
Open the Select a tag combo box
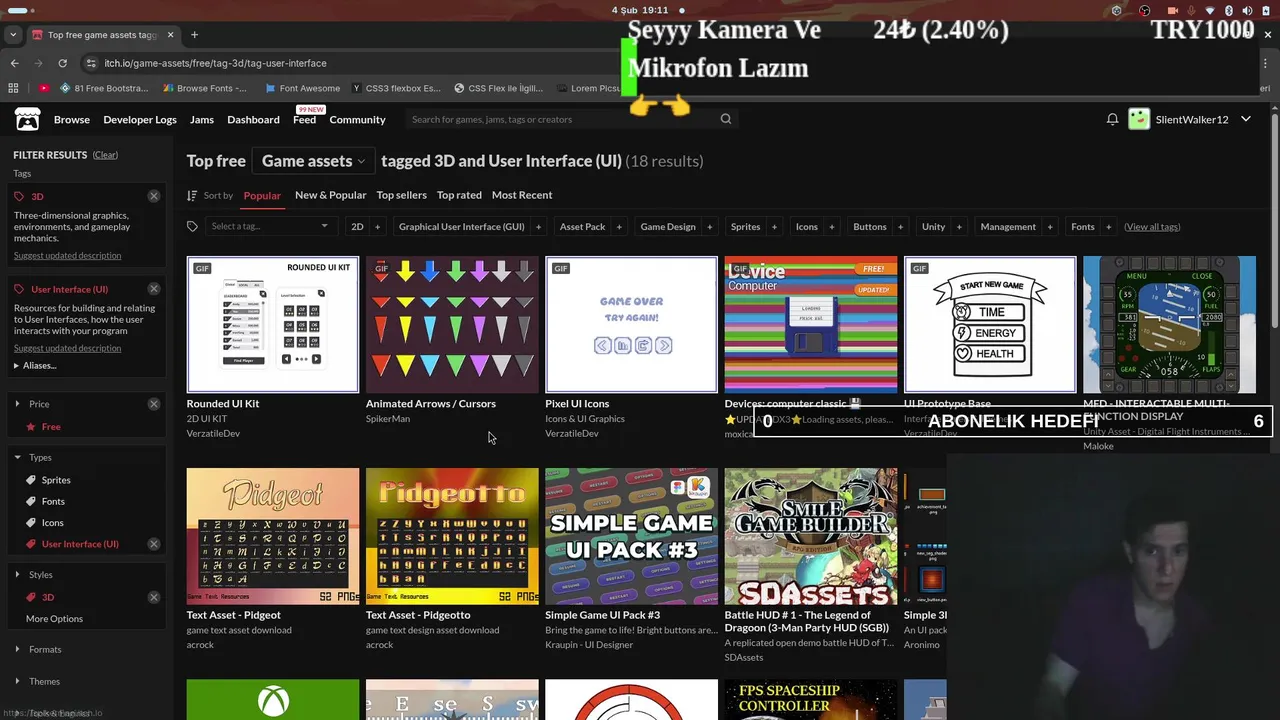269,227
